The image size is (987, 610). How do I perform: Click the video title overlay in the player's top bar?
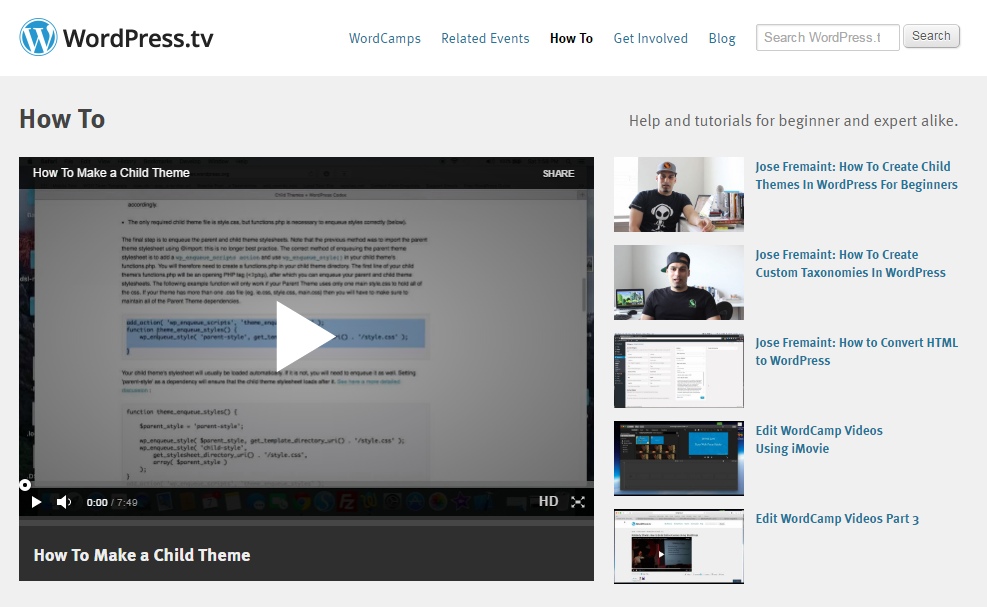coord(111,172)
